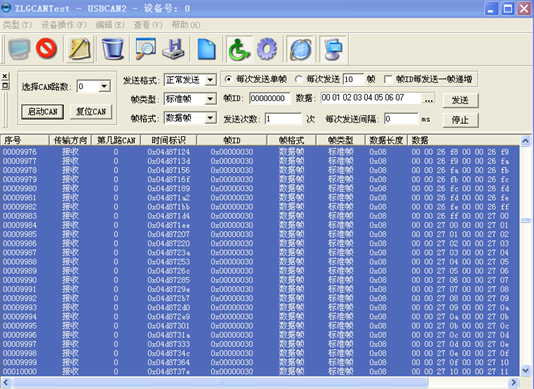Click the 每次发送间隔 input field
The image size is (534, 389).
point(401,119)
